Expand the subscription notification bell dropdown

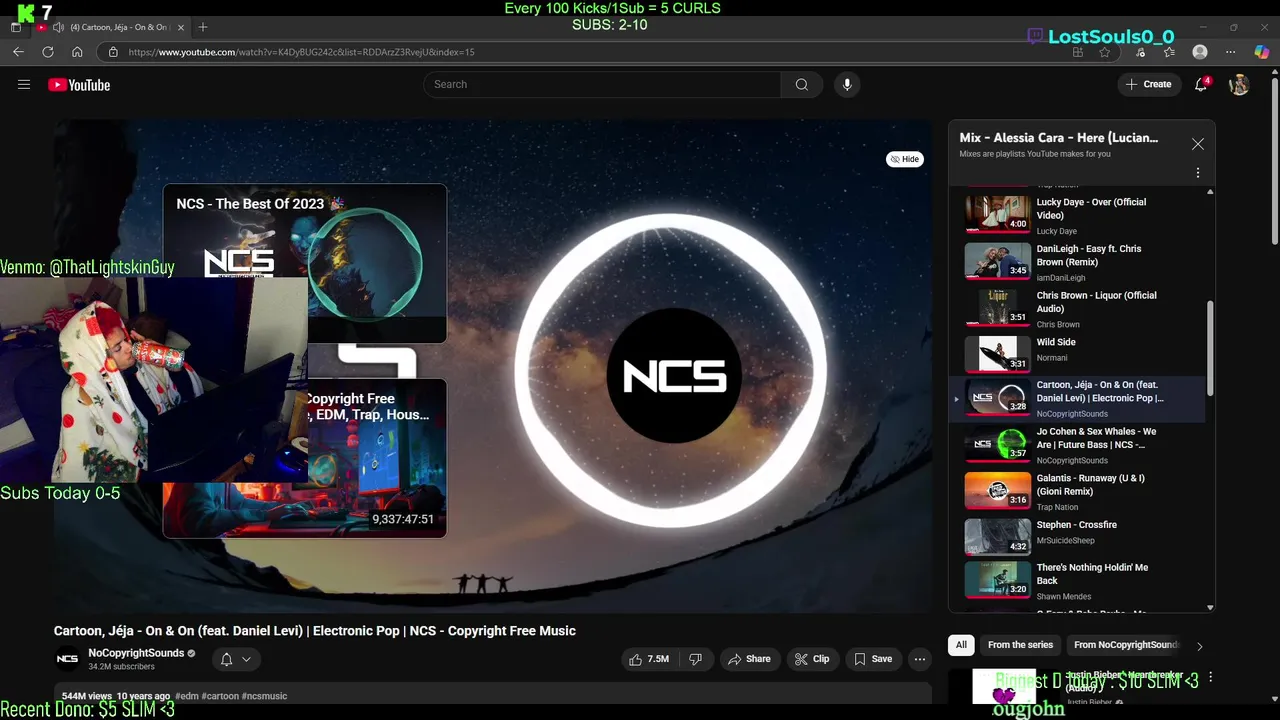(235, 659)
